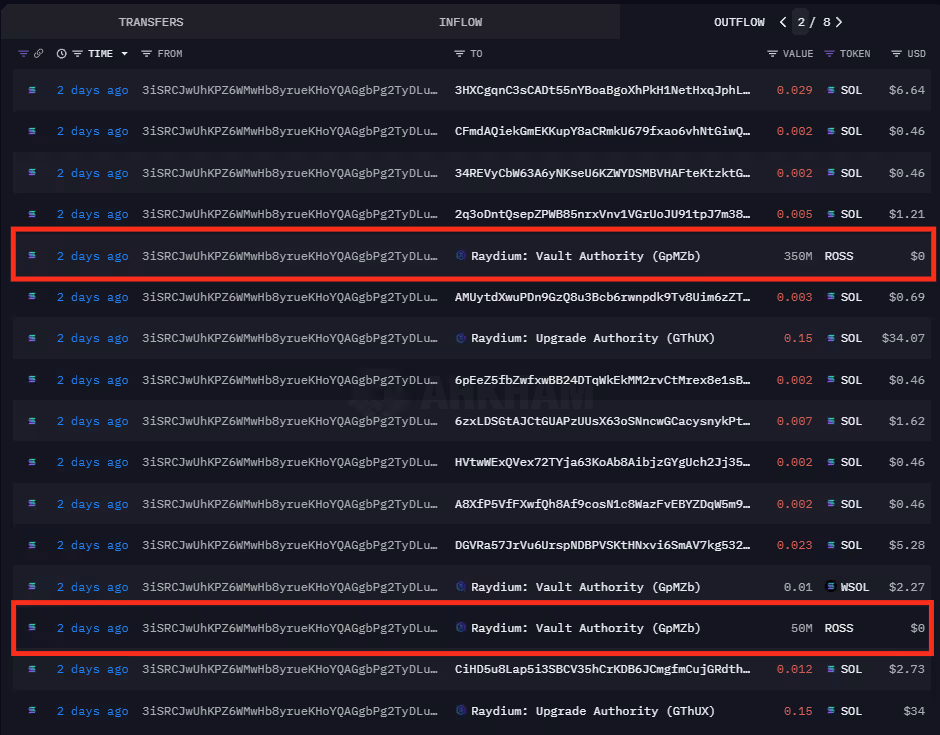Click SOL token in the 0.005 row

pos(845,214)
